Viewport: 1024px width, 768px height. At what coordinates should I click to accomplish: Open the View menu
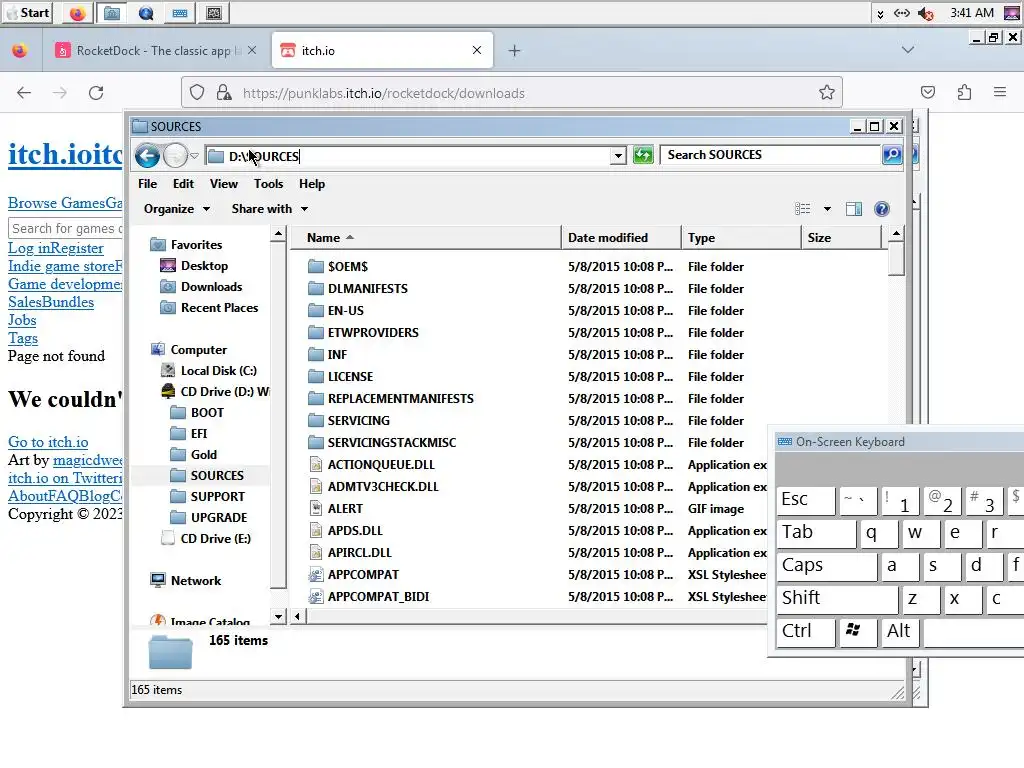(x=223, y=184)
